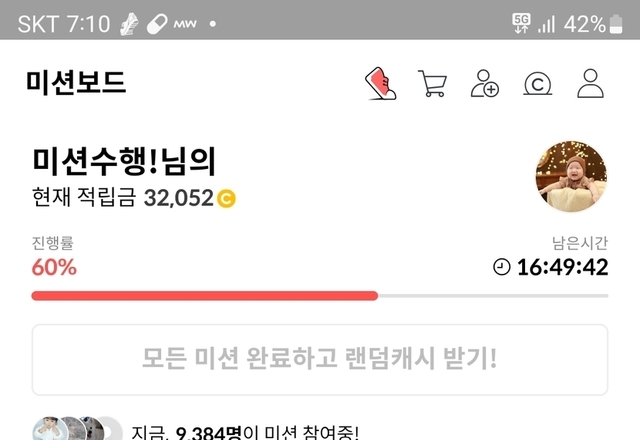This screenshot has height=440, width=640.
Task: Tap the gold coin beside 32,052
Action: [226, 199]
